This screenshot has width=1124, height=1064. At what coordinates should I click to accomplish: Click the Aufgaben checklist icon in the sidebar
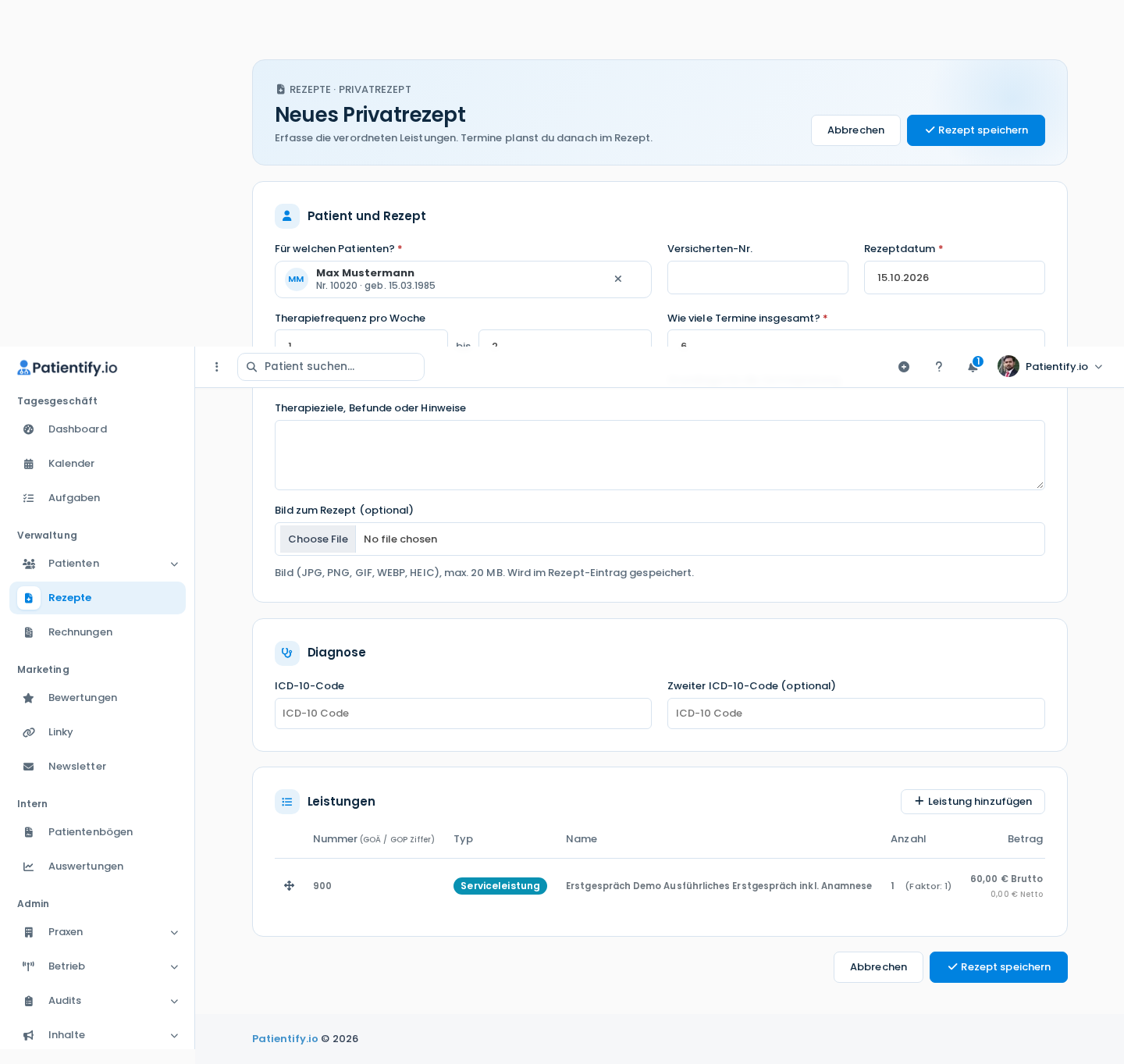pos(29,498)
